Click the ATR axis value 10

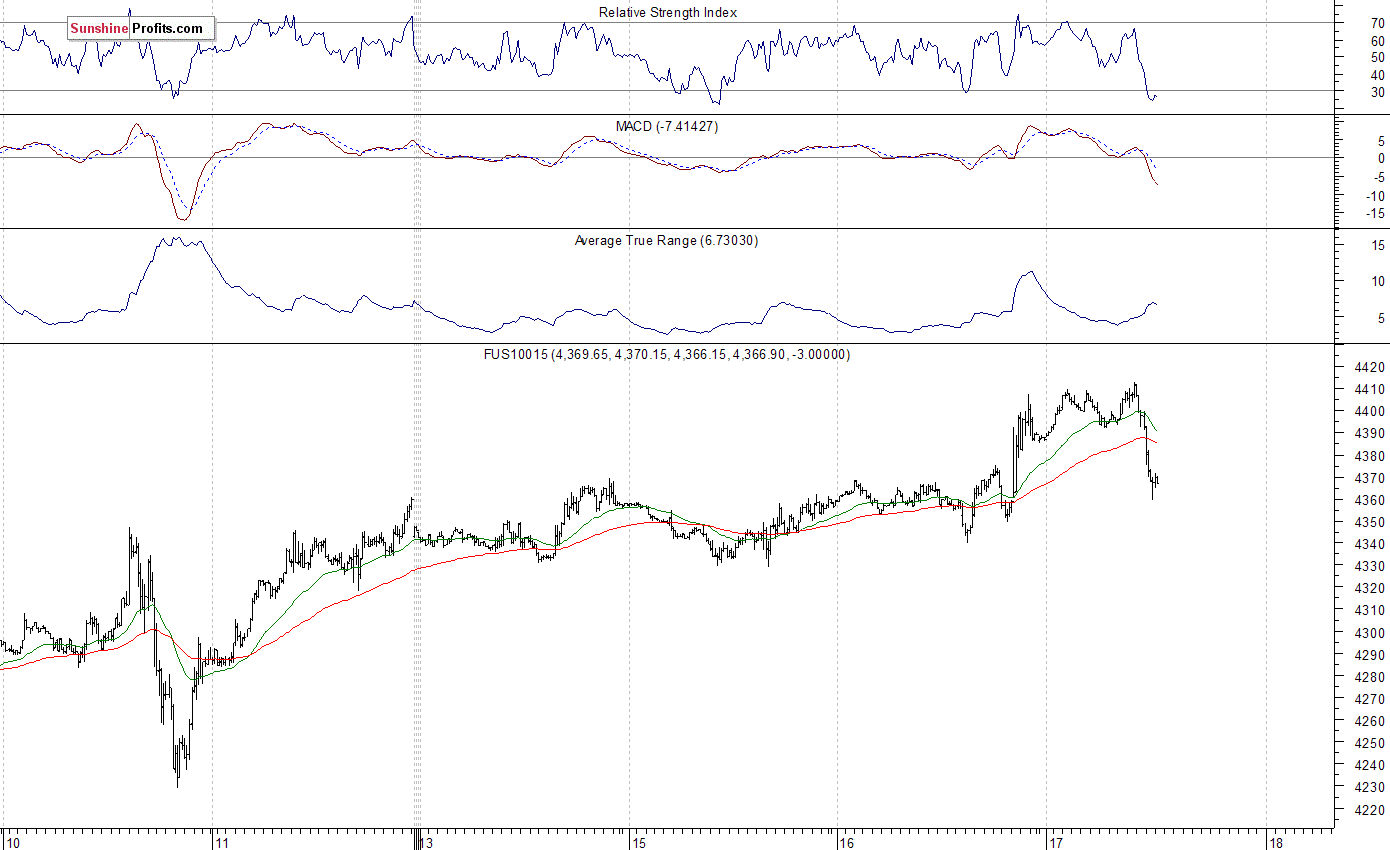[1378, 282]
